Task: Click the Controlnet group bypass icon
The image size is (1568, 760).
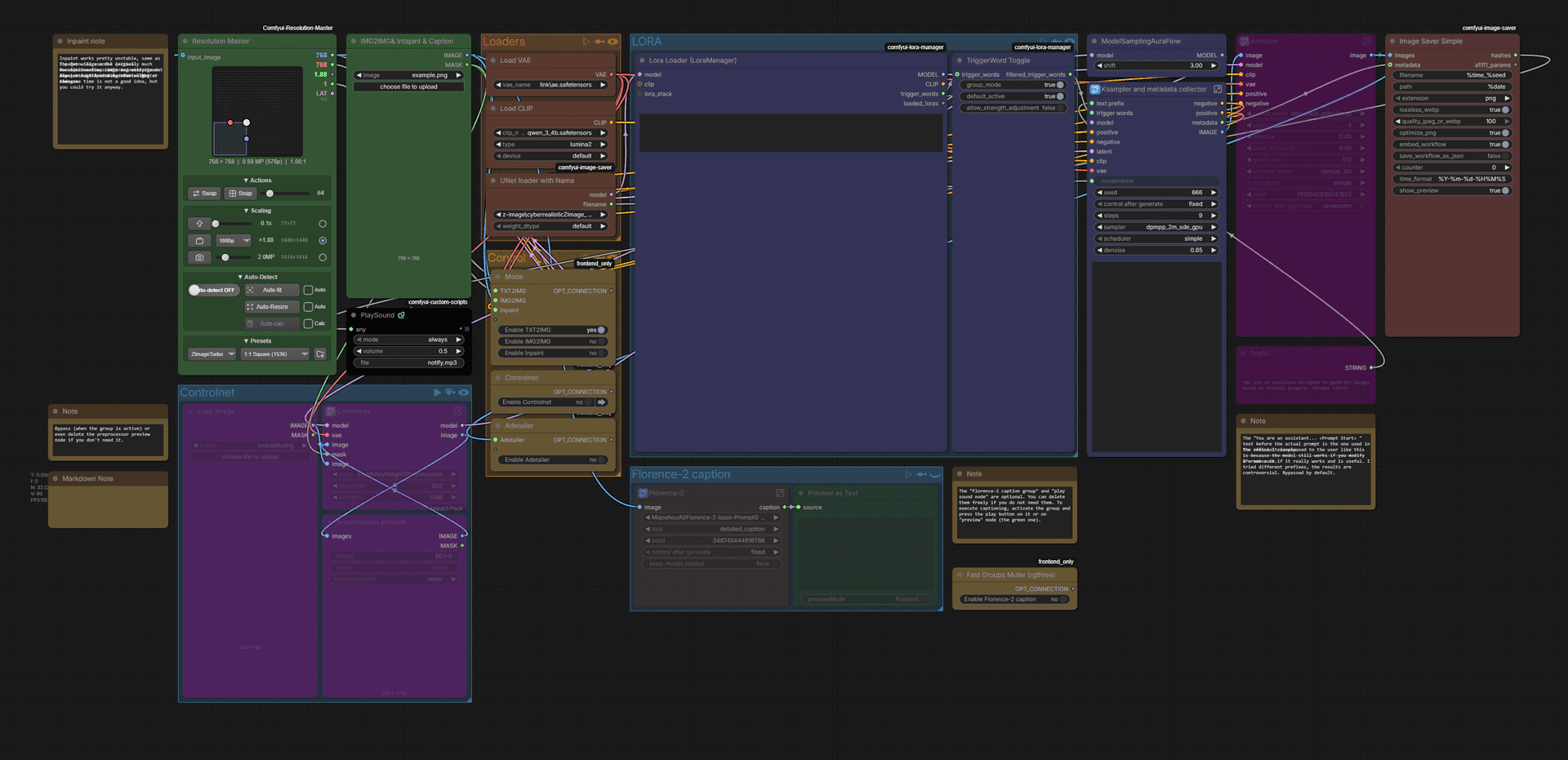Action: [450, 393]
